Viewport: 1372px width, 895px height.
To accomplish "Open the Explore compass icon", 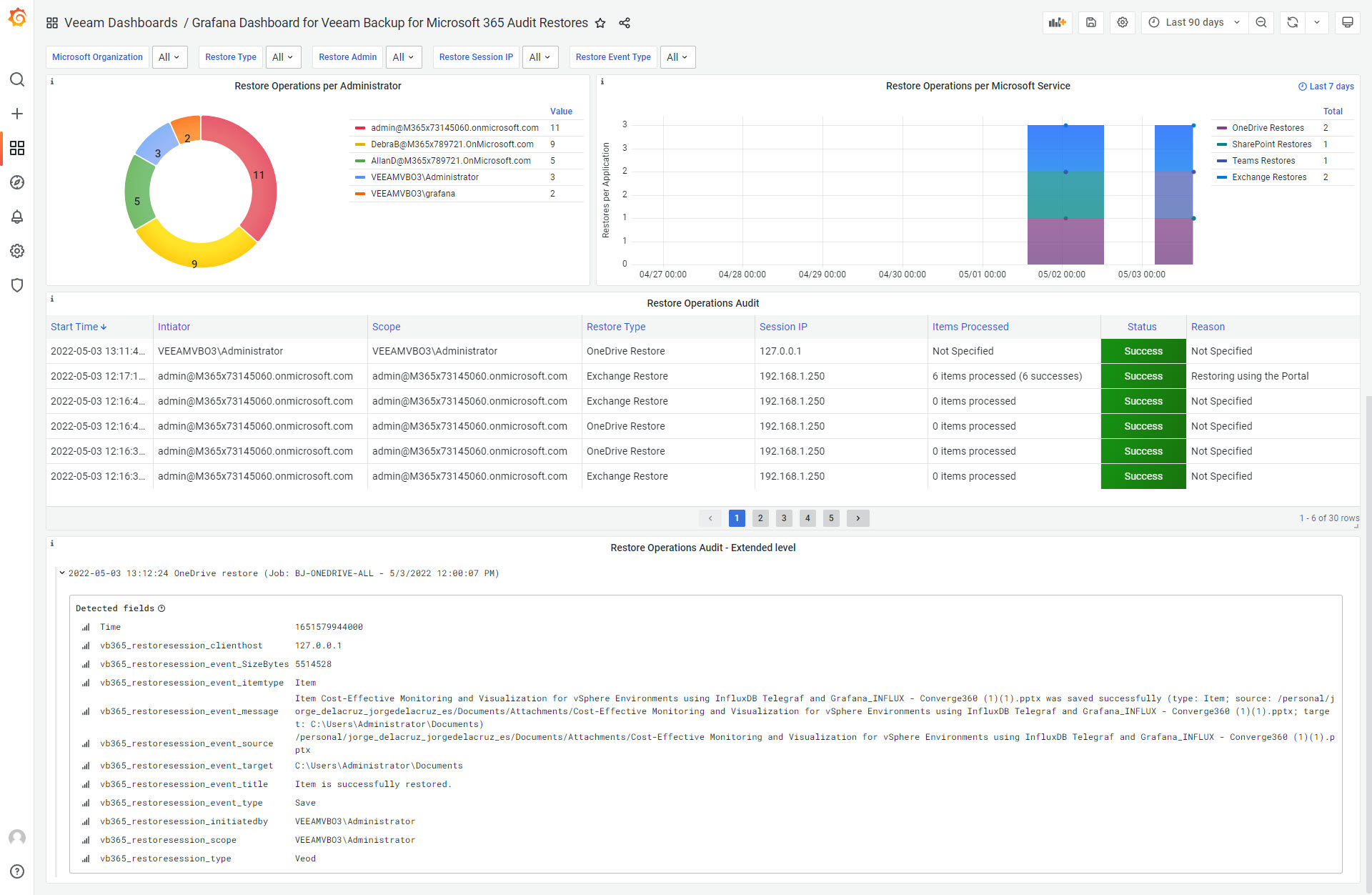I will [17, 182].
